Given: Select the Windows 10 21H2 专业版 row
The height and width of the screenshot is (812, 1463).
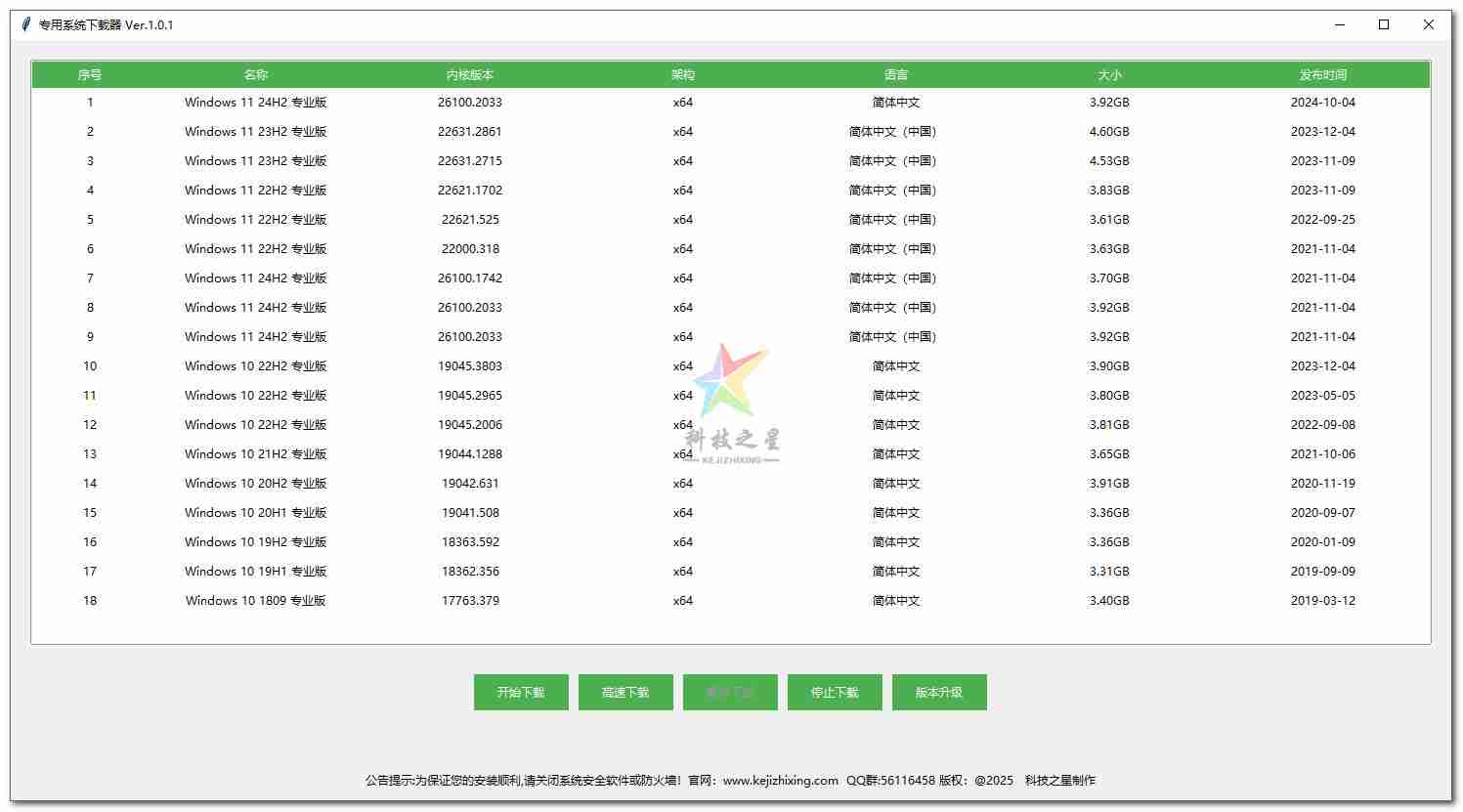Looking at the screenshot, I should (x=256, y=454).
